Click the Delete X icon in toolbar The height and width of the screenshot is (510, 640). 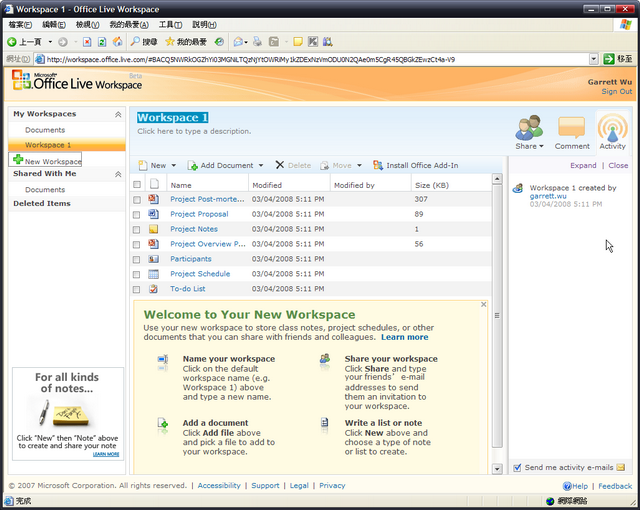coord(280,165)
